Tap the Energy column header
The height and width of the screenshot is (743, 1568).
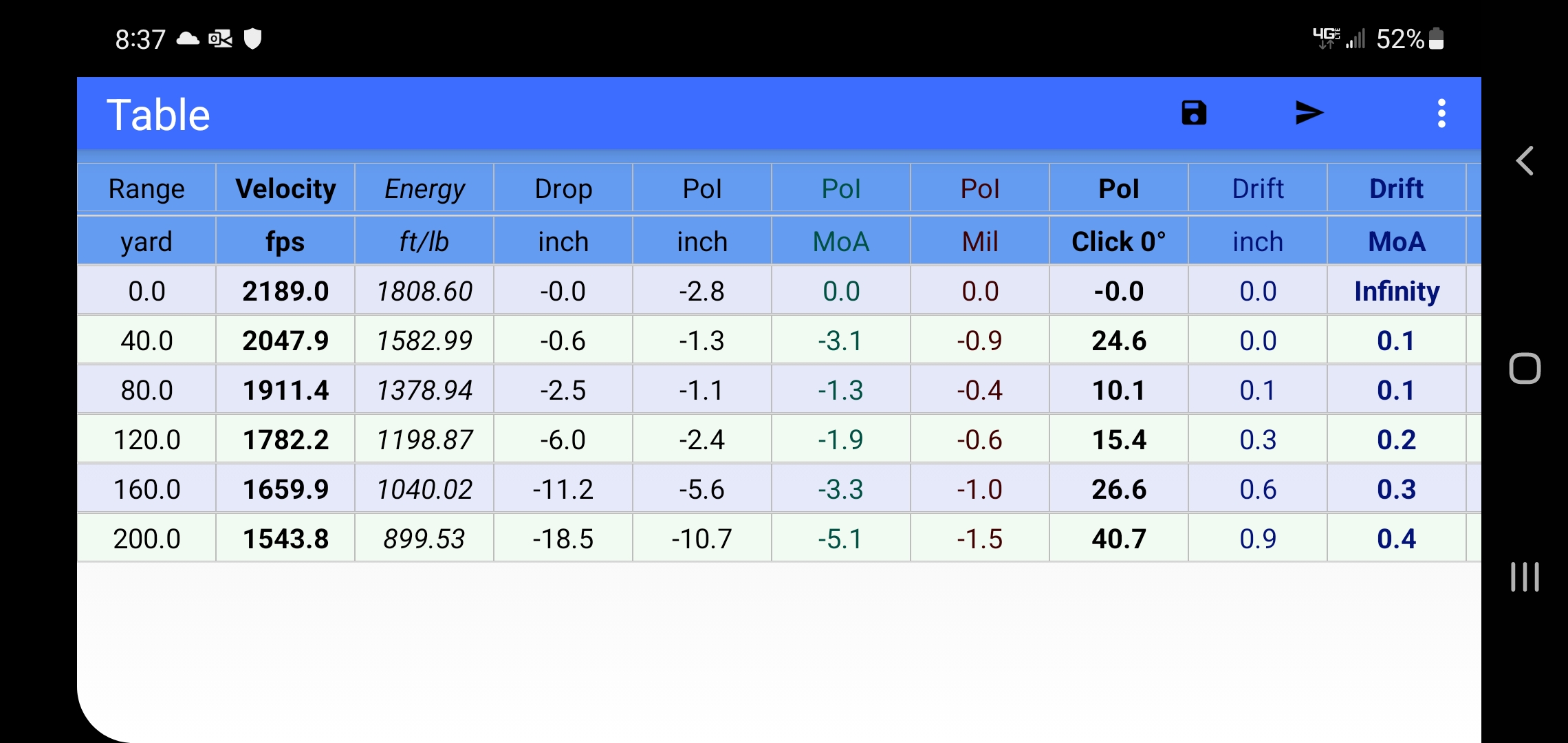(424, 189)
